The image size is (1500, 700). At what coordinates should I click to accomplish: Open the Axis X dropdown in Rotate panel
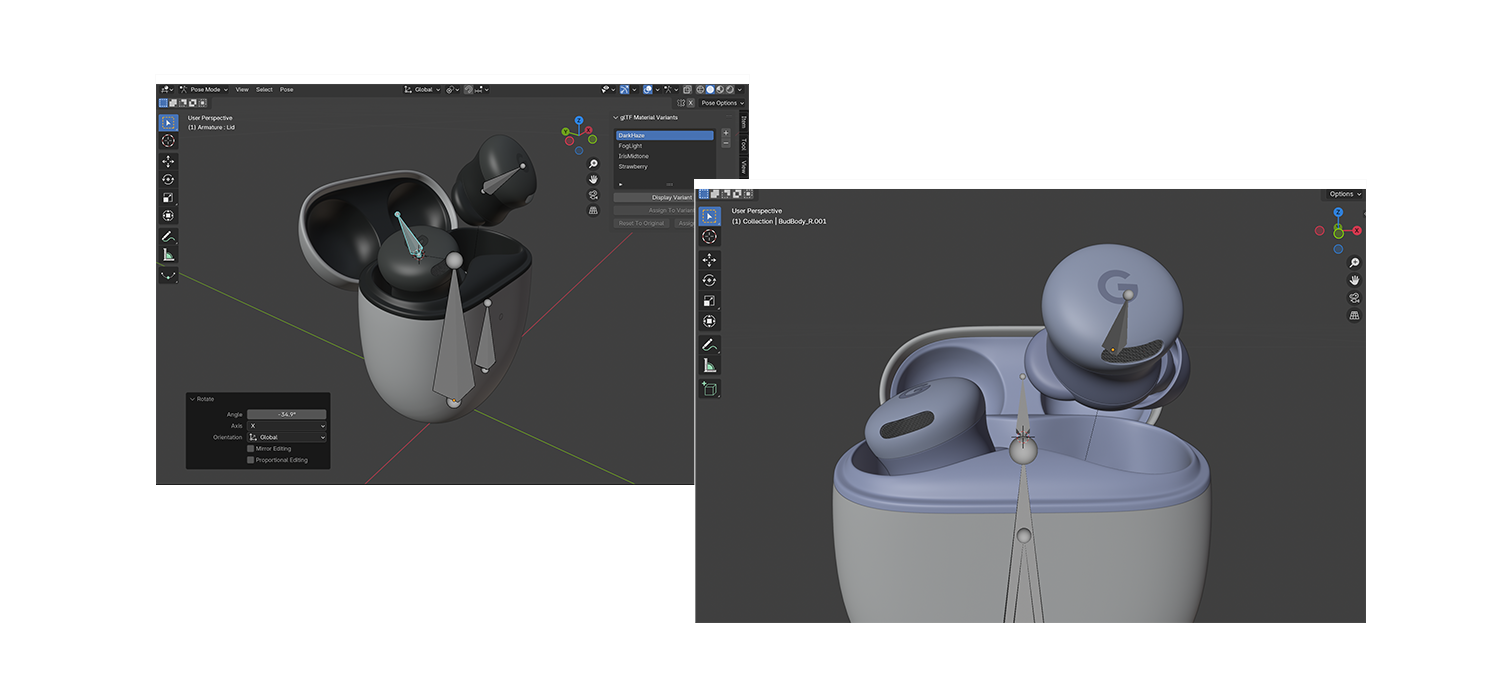286,426
